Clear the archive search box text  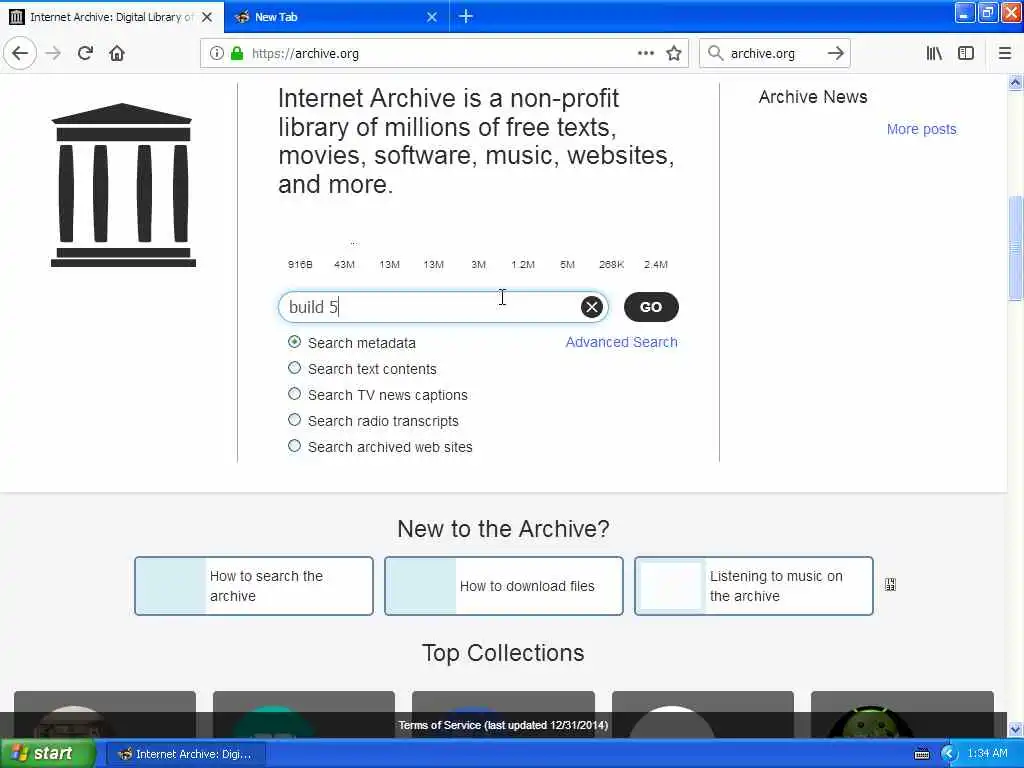(x=592, y=307)
